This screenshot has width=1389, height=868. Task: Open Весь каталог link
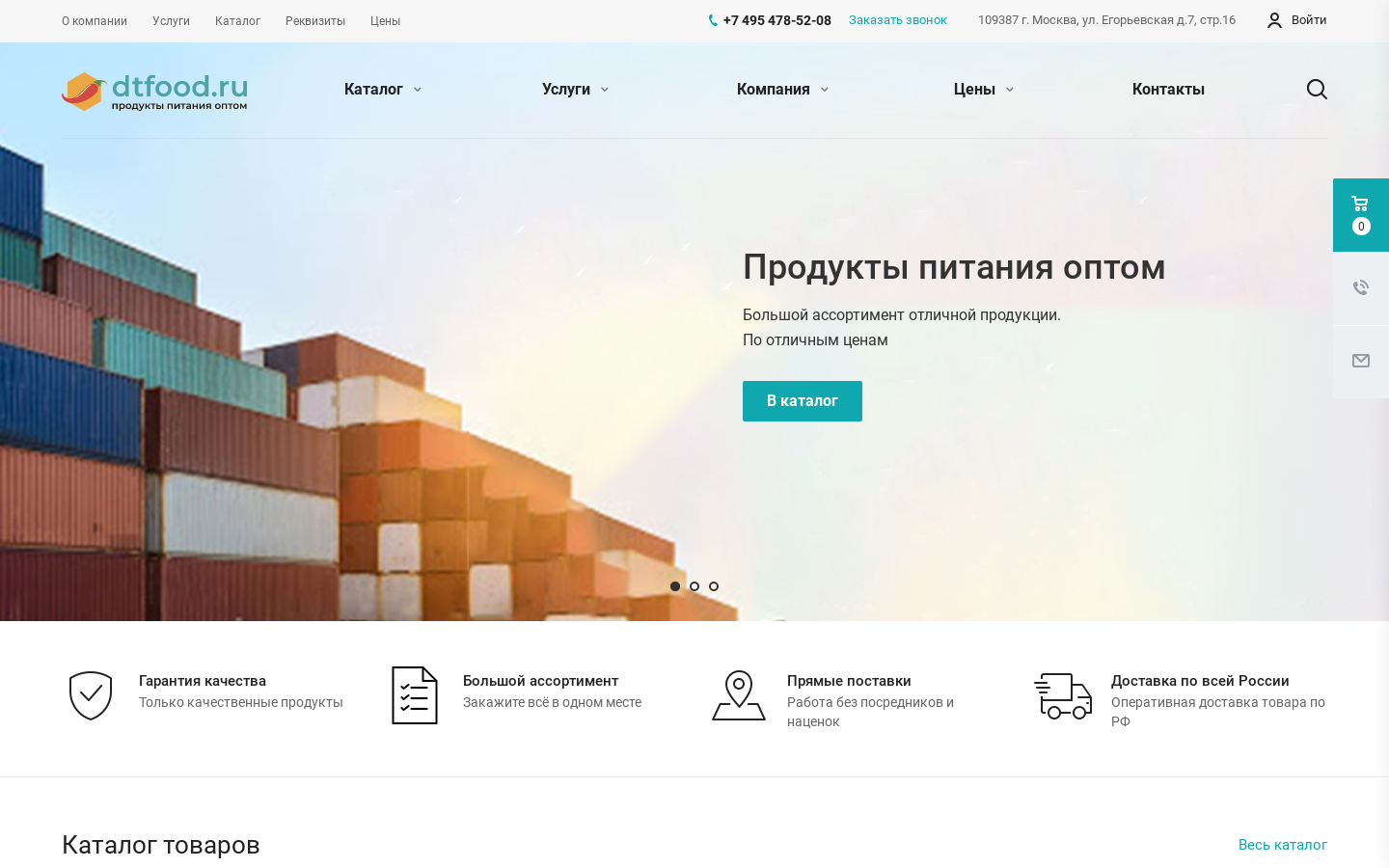point(1283,845)
